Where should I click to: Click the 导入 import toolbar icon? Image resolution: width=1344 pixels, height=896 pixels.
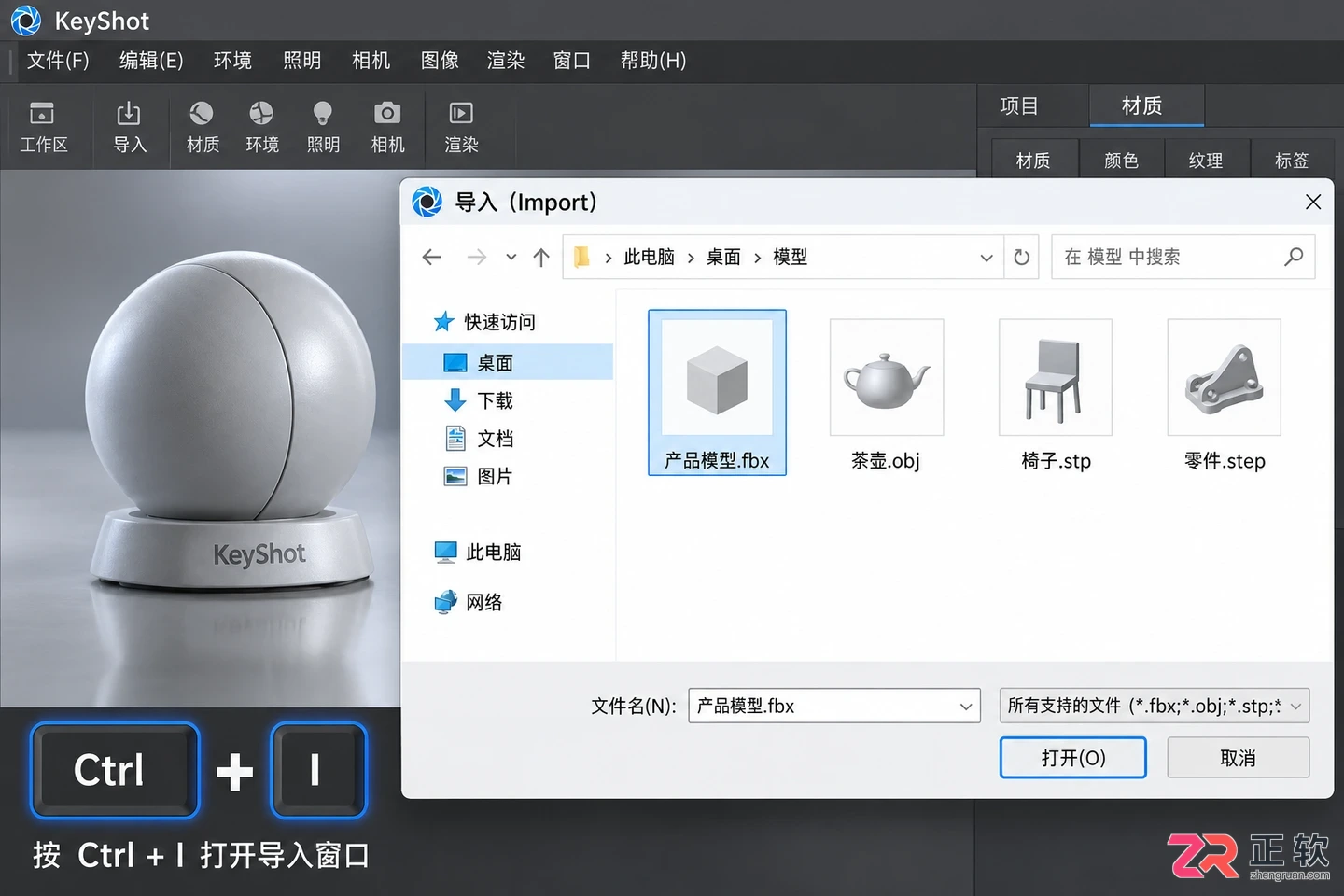[129, 127]
